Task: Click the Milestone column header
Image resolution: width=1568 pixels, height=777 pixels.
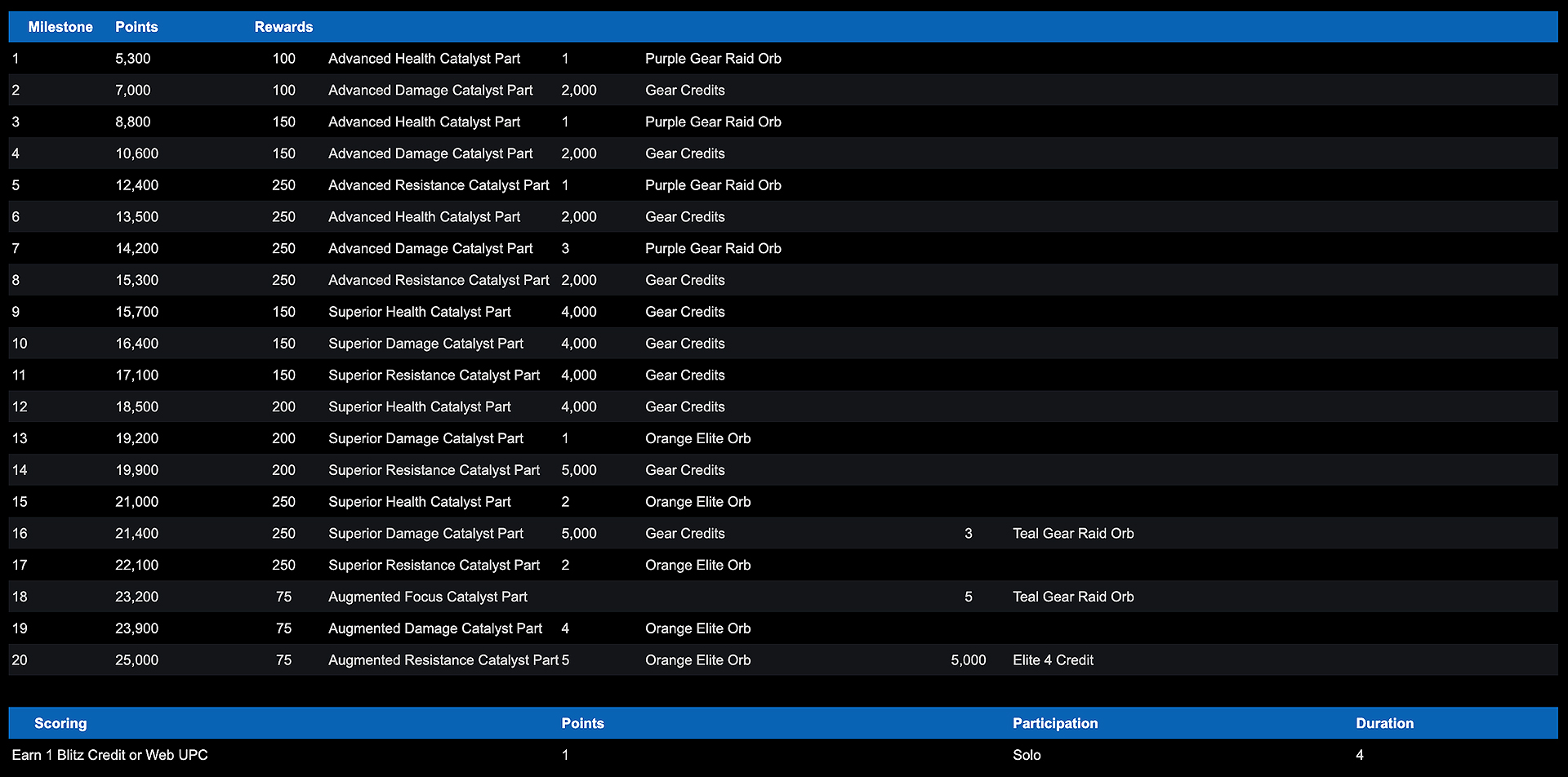Action: click(x=60, y=27)
